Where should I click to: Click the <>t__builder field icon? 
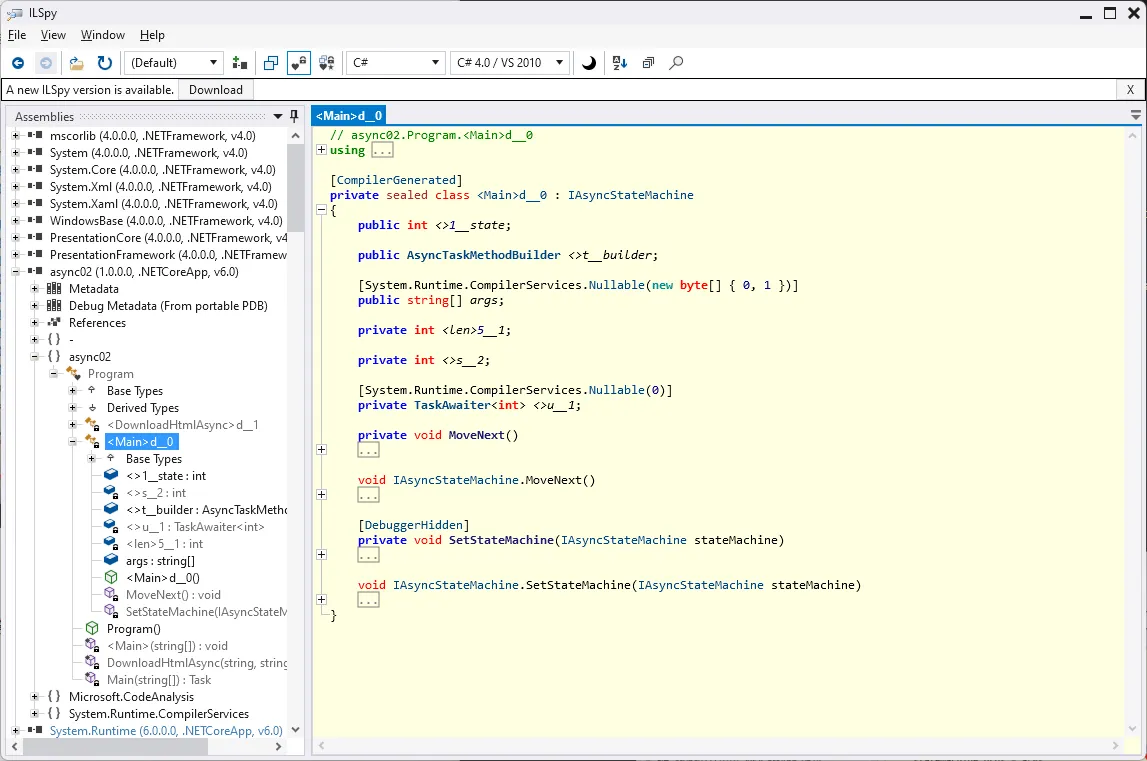tap(111, 509)
